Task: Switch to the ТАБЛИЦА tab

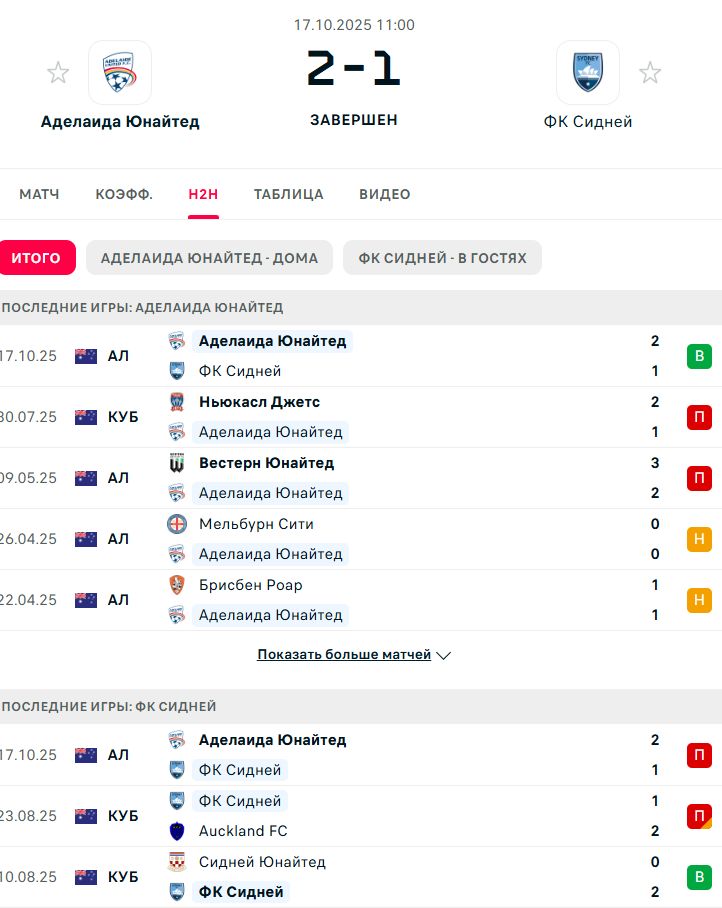Action: coord(288,194)
